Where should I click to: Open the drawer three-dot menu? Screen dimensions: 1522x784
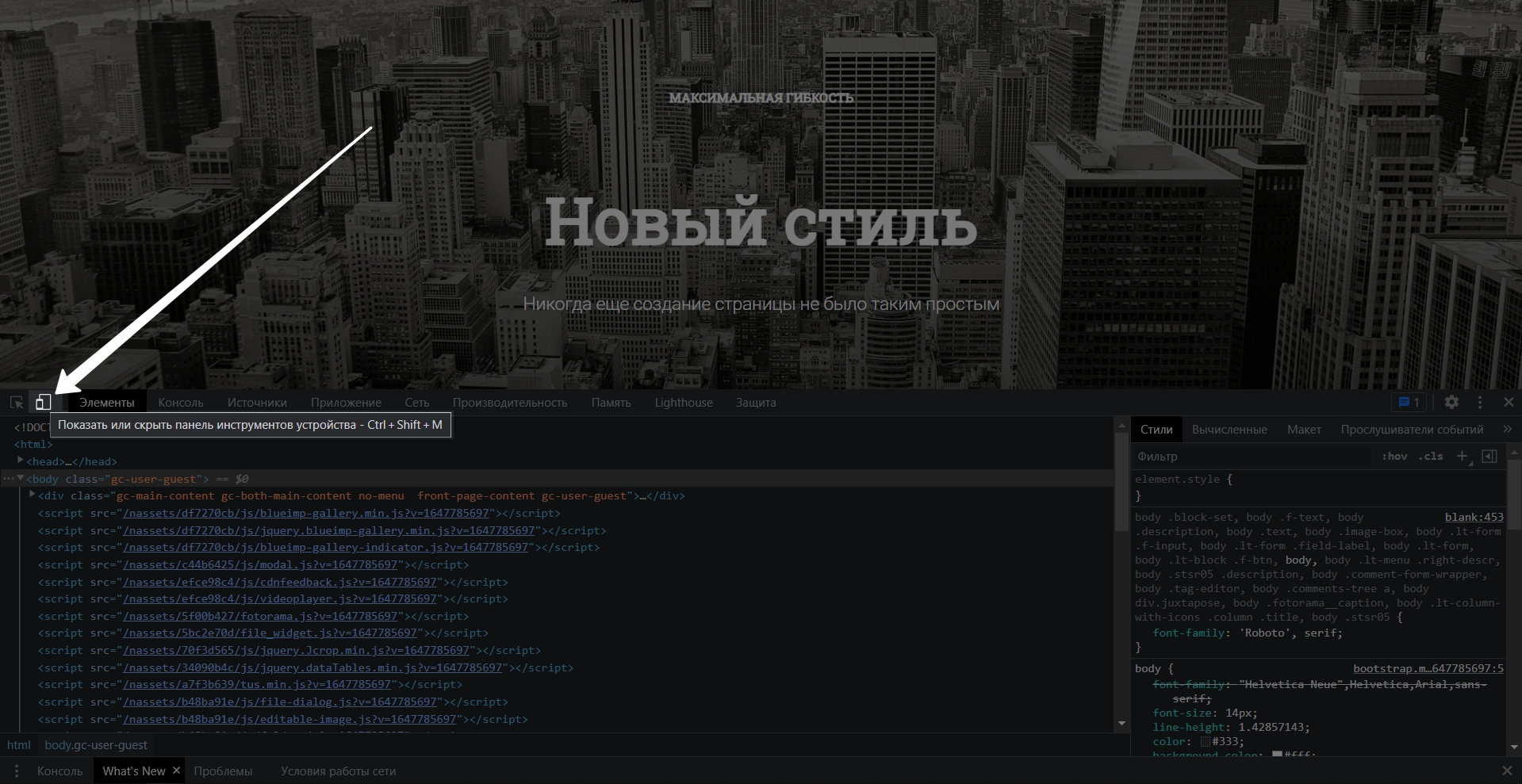point(17,771)
